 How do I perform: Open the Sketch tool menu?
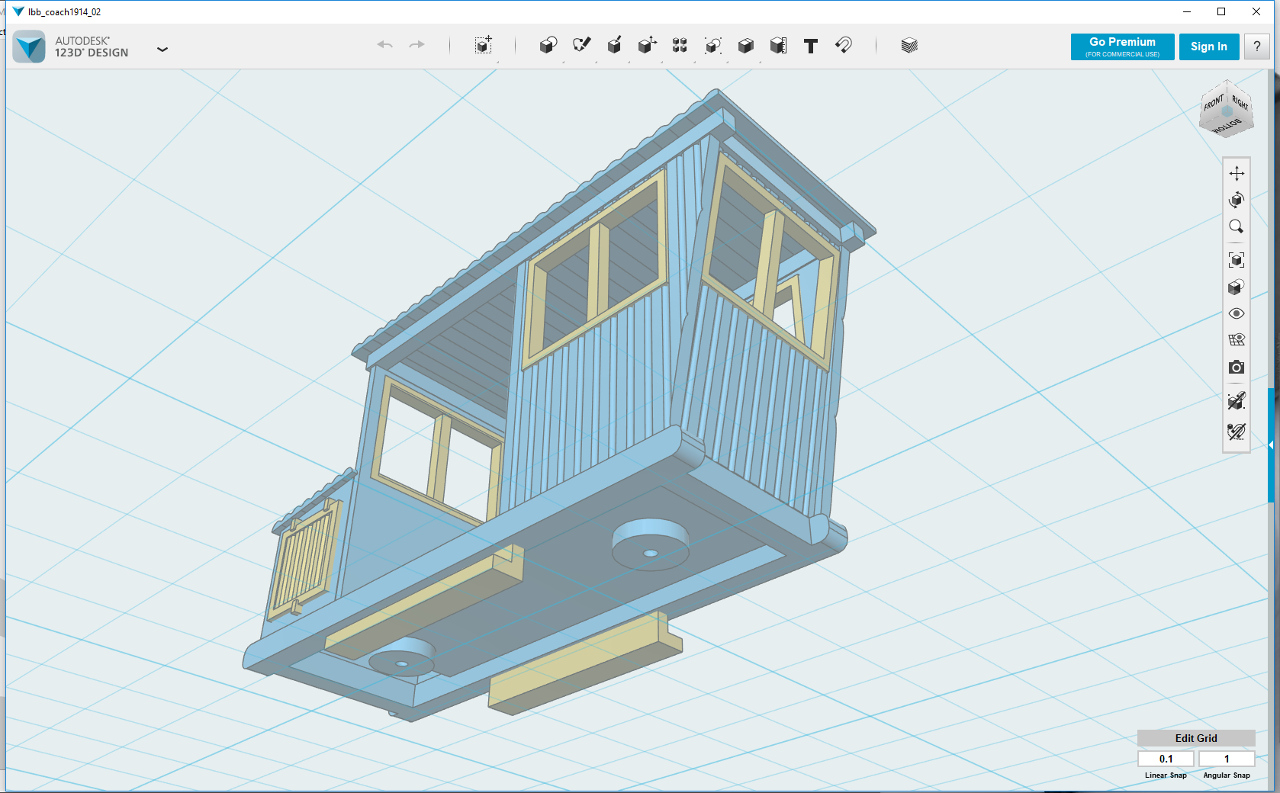[581, 45]
